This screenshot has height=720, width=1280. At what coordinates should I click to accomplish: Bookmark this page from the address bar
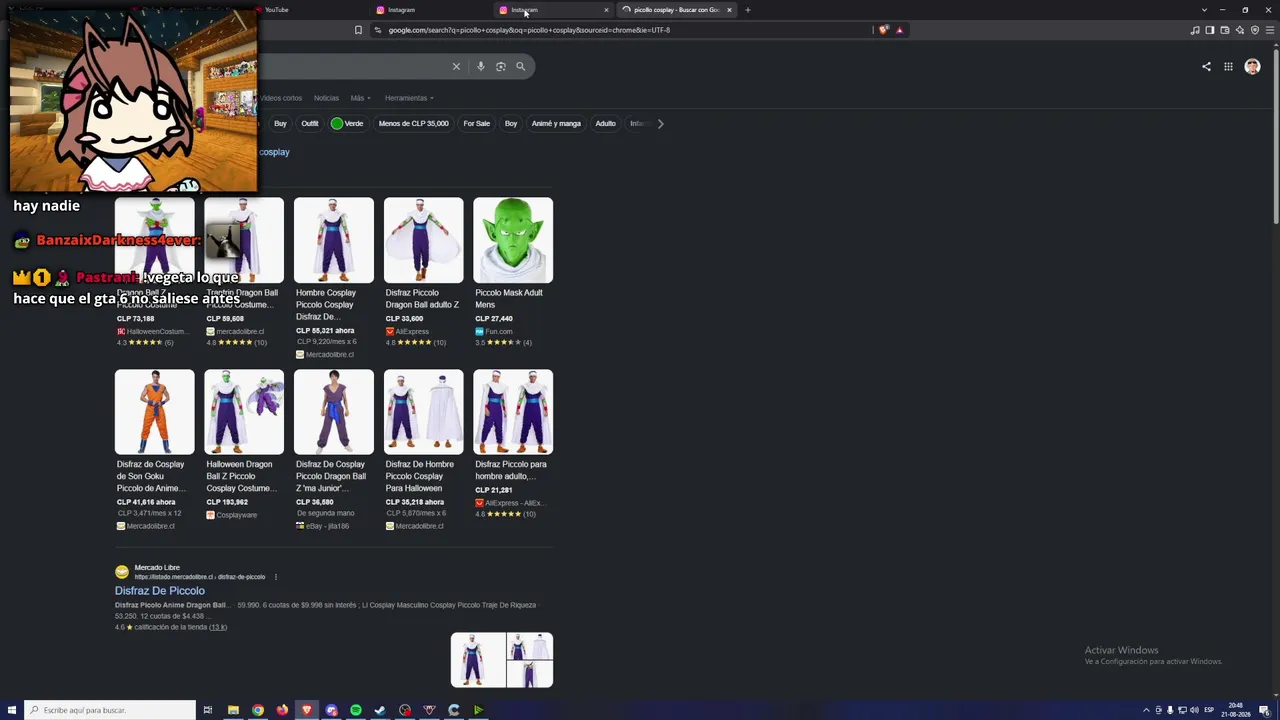[x=358, y=30]
